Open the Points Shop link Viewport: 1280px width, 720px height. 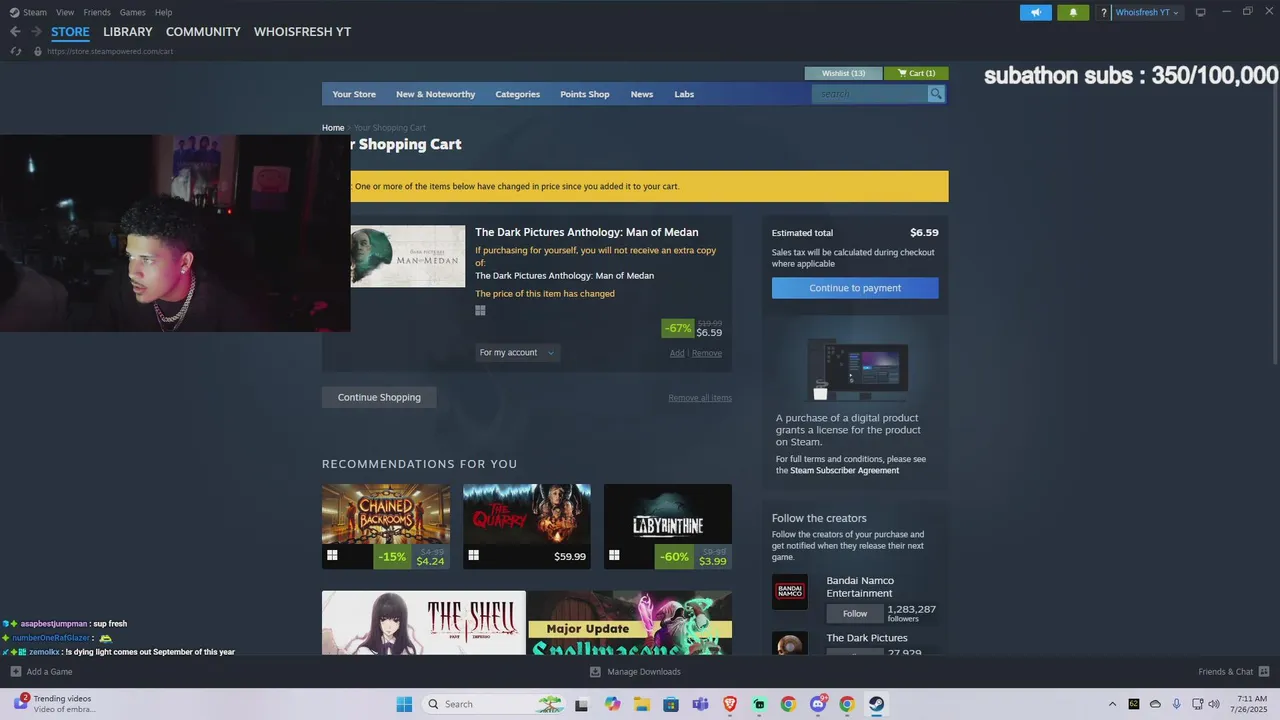point(584,94)
